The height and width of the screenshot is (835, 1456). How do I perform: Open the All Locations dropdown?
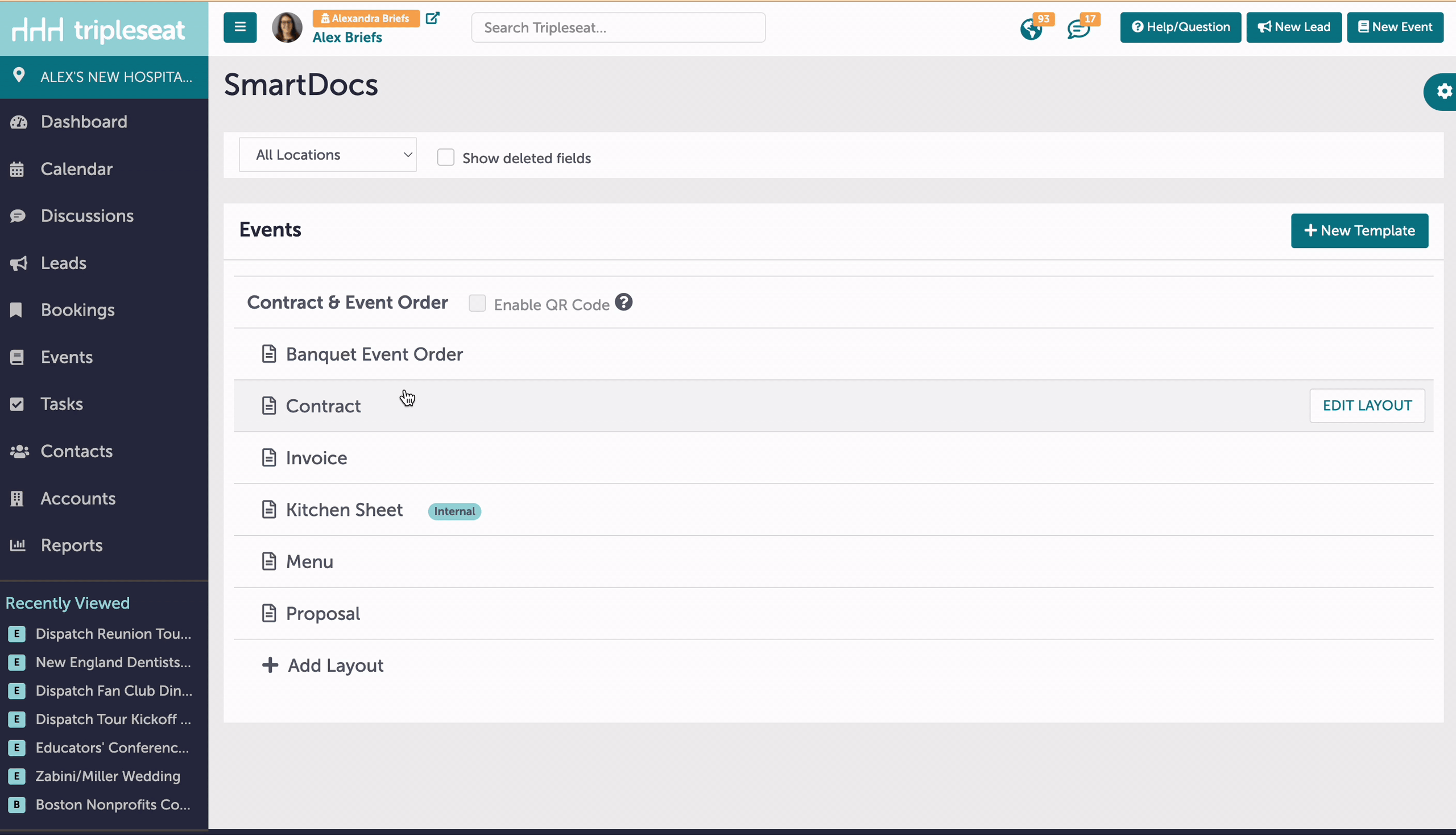[x=328, y=155]
